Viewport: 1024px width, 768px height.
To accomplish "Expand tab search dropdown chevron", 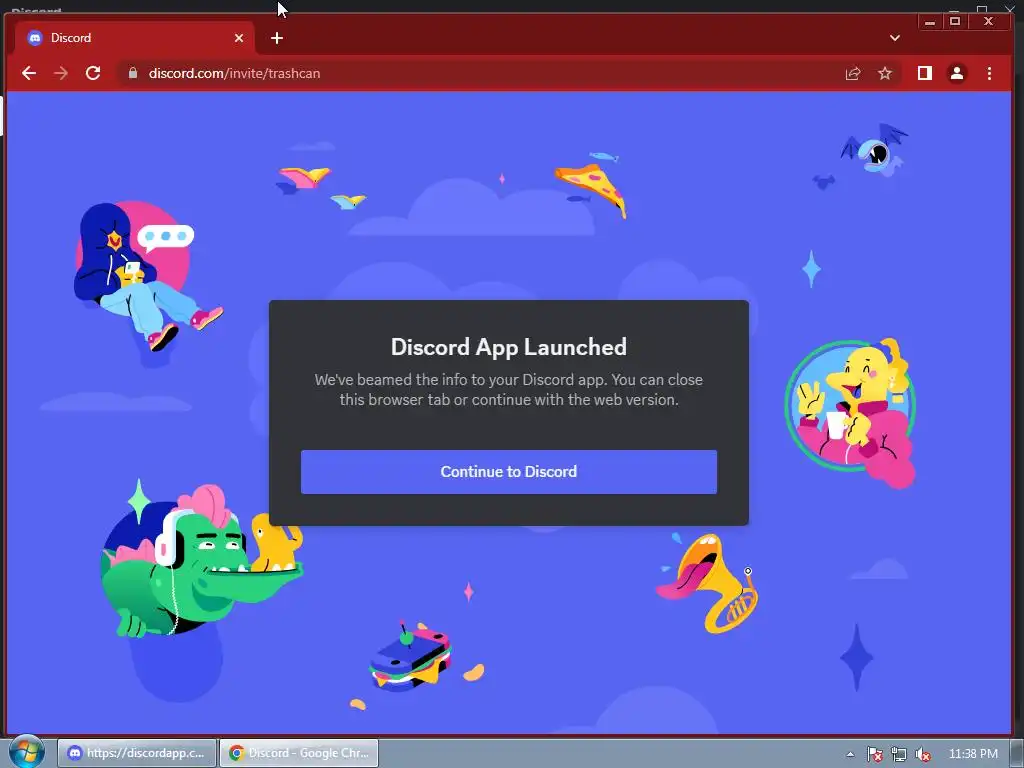I will tap(895, 38).
